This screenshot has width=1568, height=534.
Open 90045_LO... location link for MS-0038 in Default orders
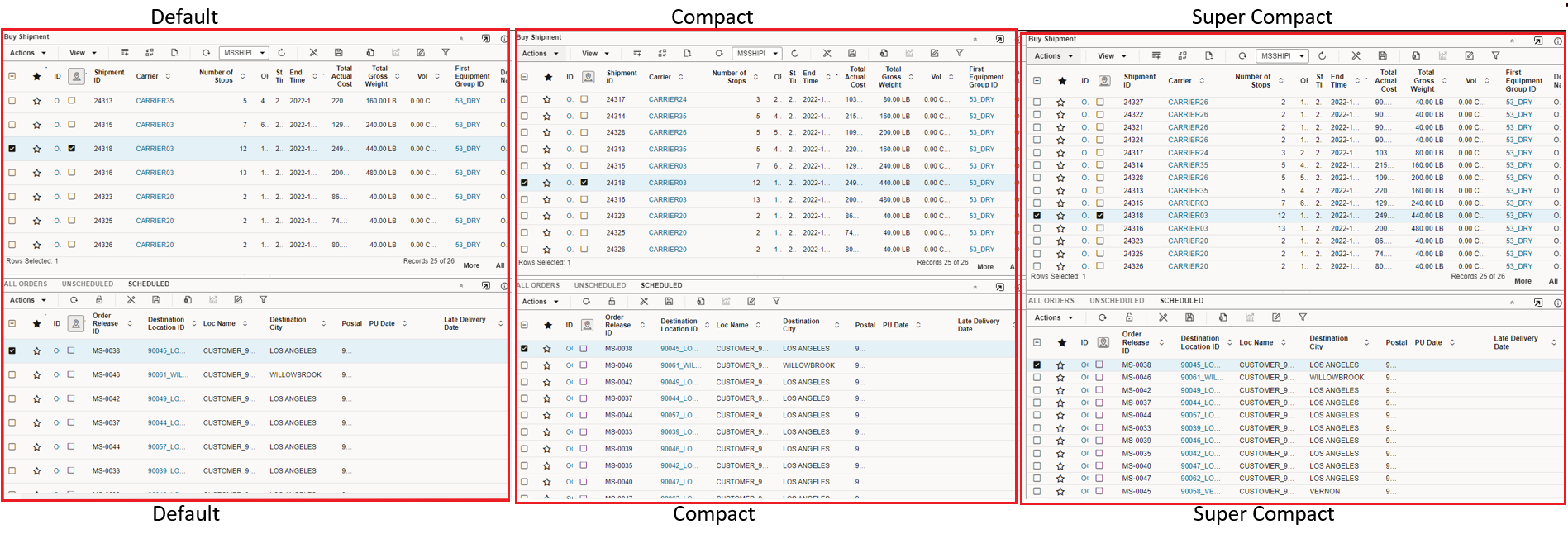coord(166,350)
